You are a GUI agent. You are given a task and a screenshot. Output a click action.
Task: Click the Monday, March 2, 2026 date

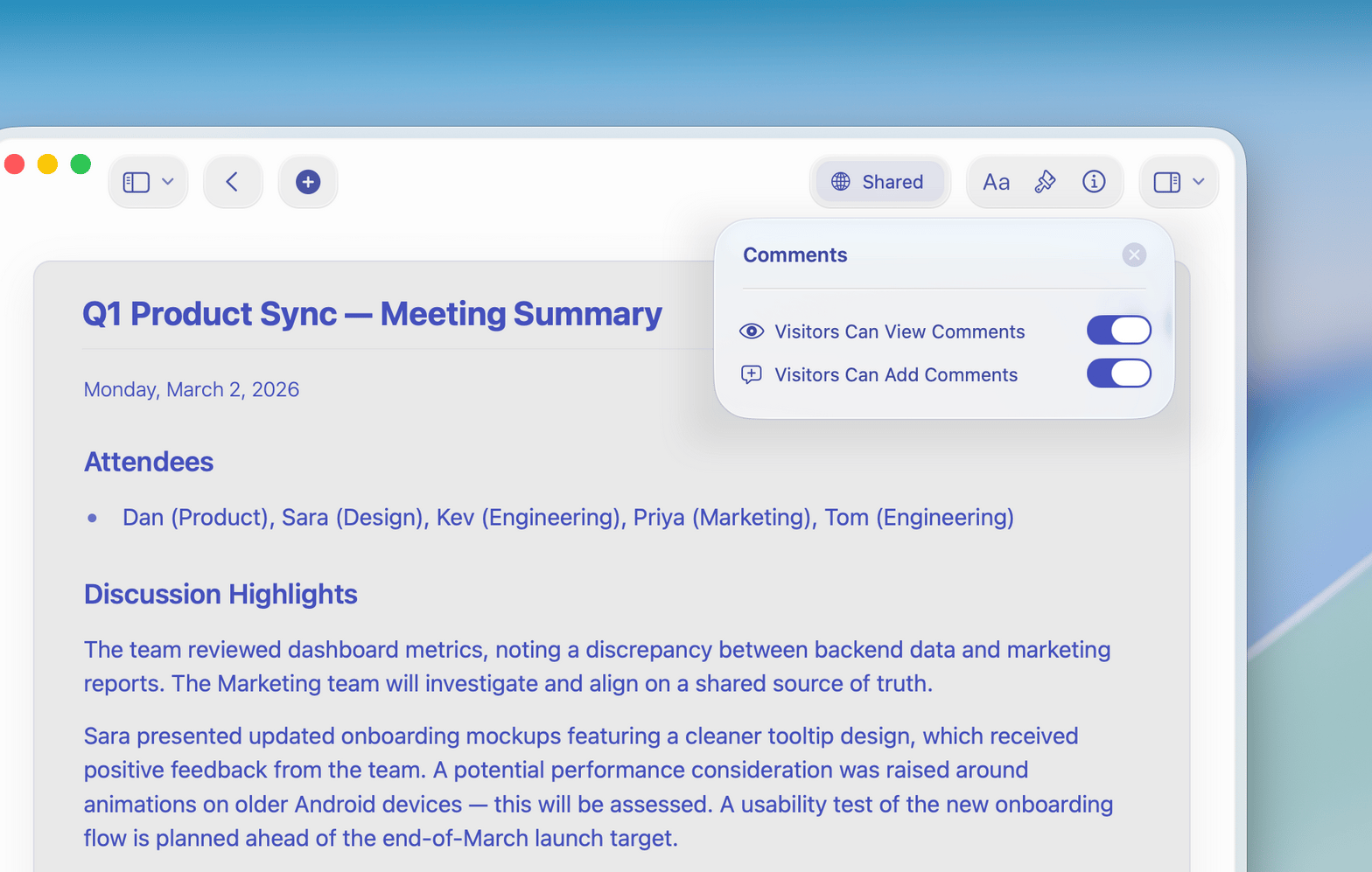point(192,389)
